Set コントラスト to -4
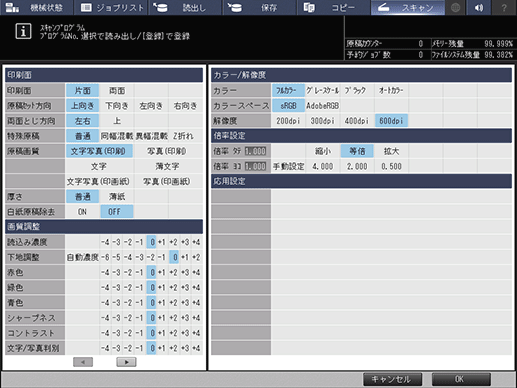 105,333
